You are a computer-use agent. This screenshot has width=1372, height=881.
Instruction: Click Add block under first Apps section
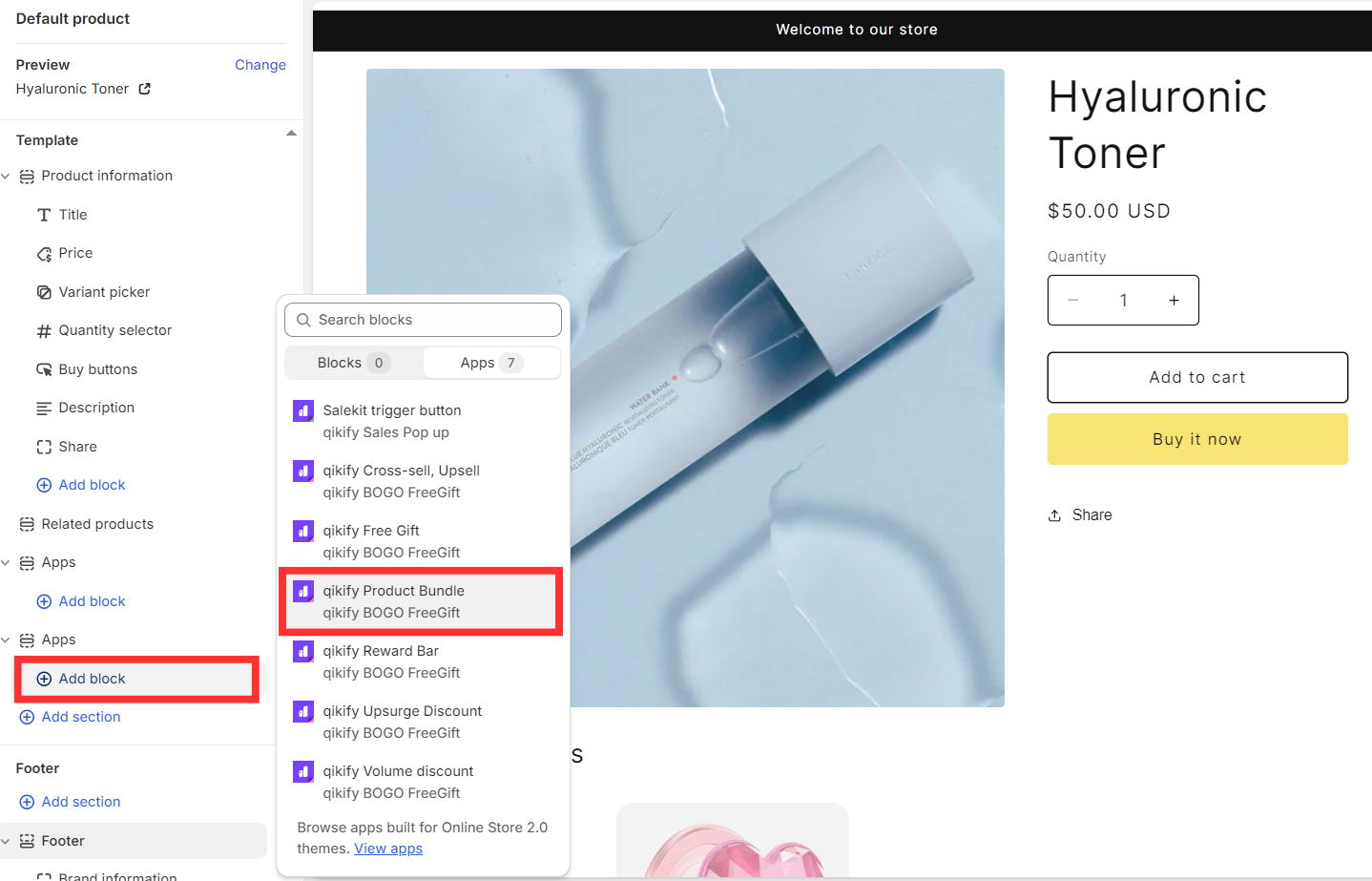81,601
